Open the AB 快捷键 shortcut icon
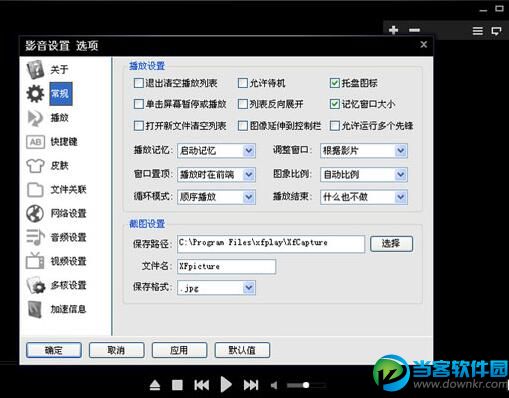Viewport: 509px width, 398px height. coord(35,142)
